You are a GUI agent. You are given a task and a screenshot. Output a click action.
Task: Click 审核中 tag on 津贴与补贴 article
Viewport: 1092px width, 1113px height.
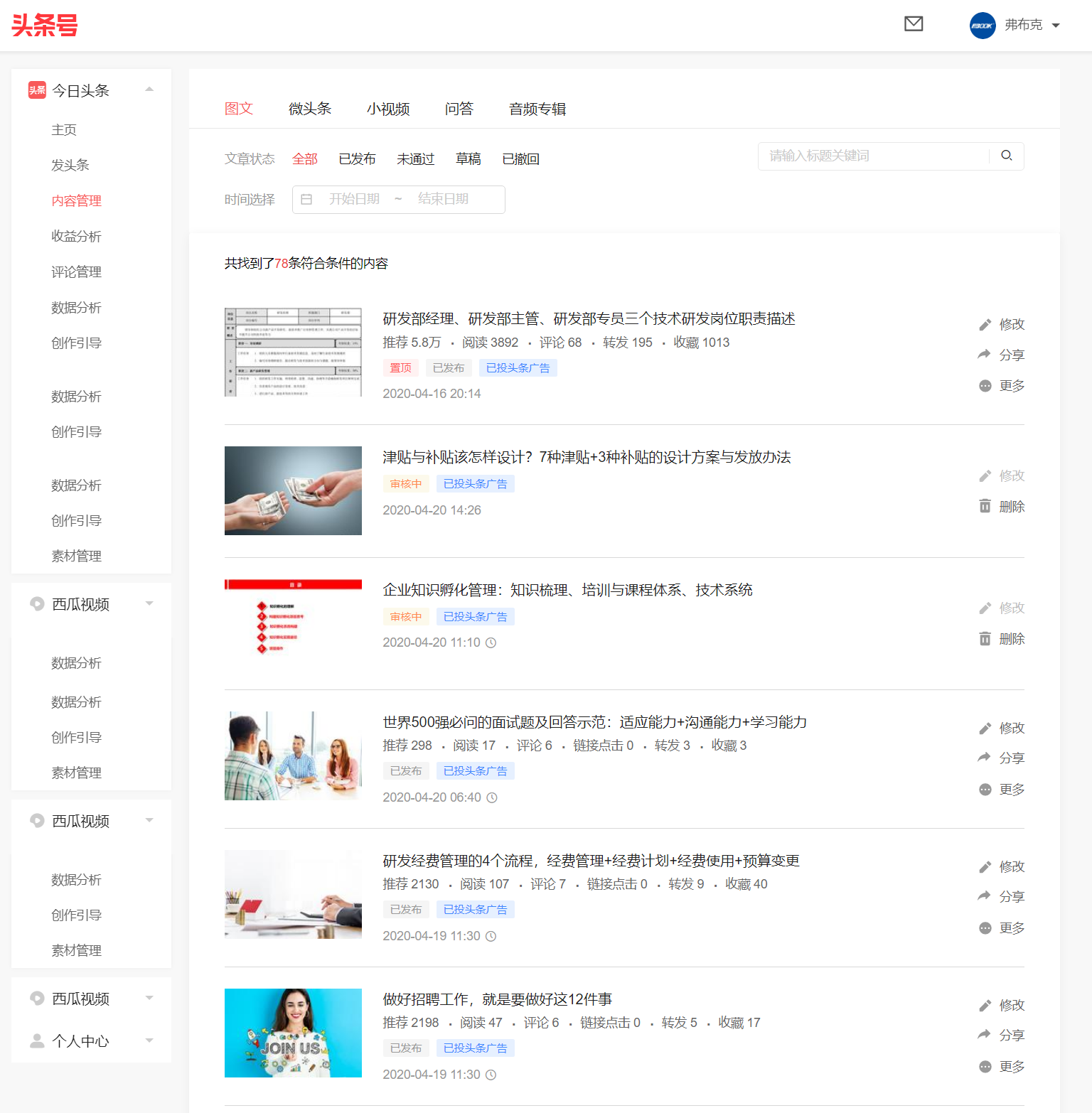(x=405, y=484)
